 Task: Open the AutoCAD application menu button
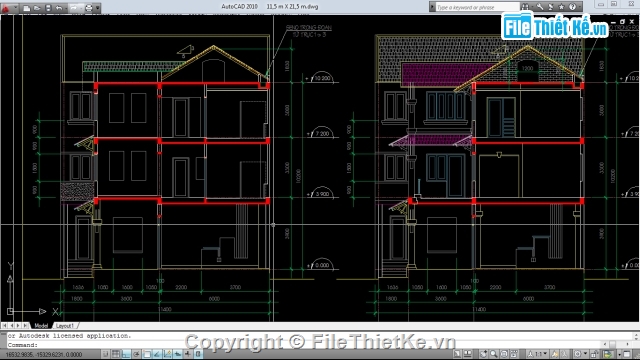[x=5, y=7]
